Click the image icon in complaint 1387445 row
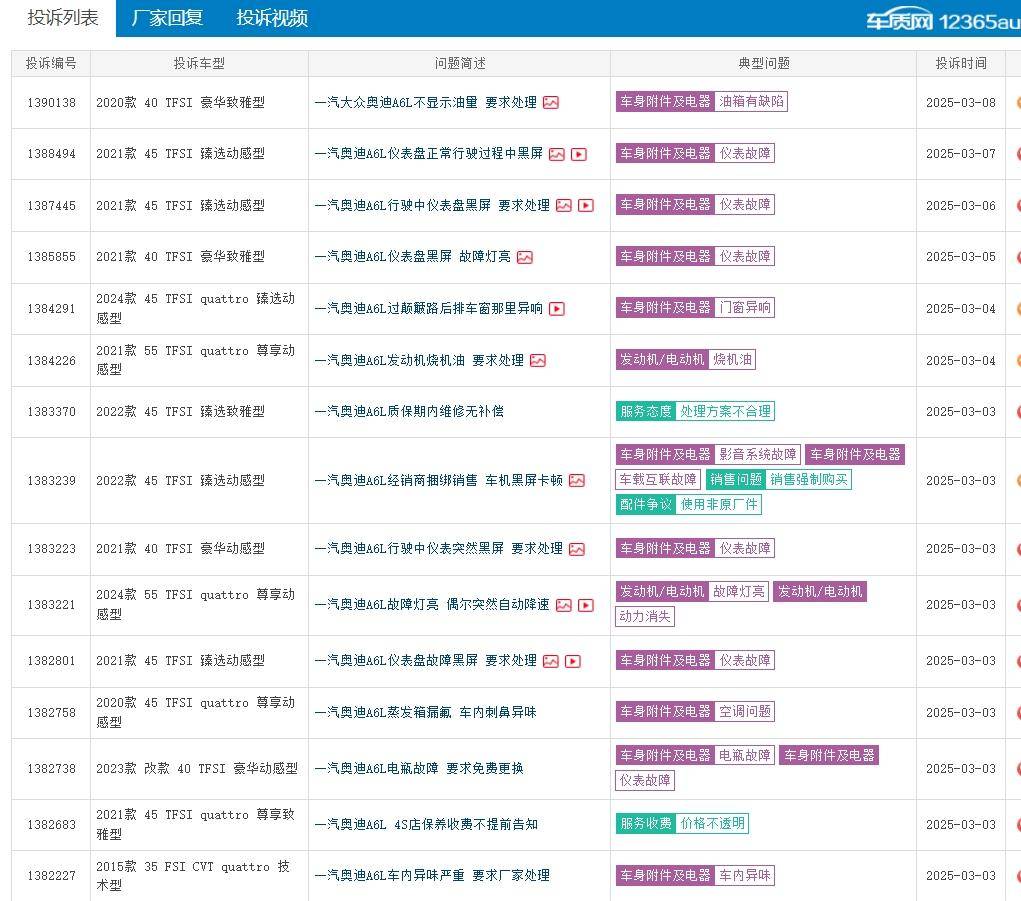The height and width of the screenshot is (901, 1021). (x=564, y=206)
